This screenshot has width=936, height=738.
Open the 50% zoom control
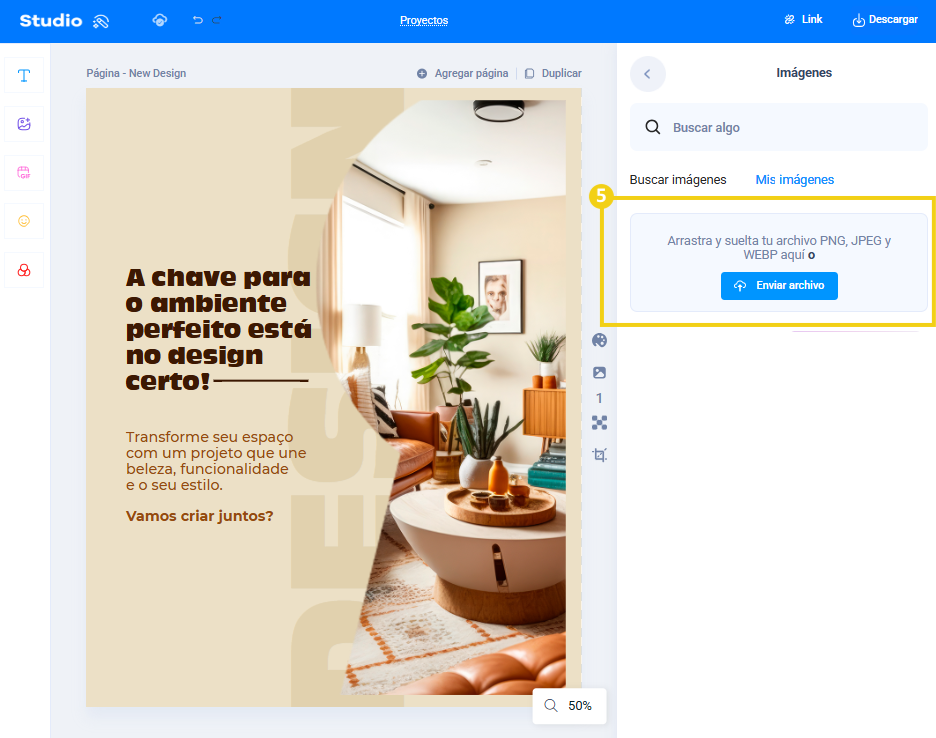569,706
